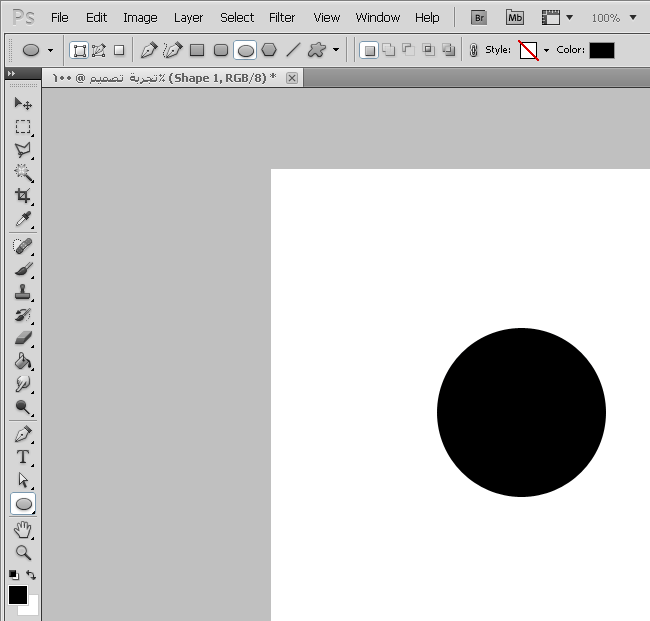Expand the shape geometry options arrow
This screenshot has height=621, width=650.
click(336, 50)
